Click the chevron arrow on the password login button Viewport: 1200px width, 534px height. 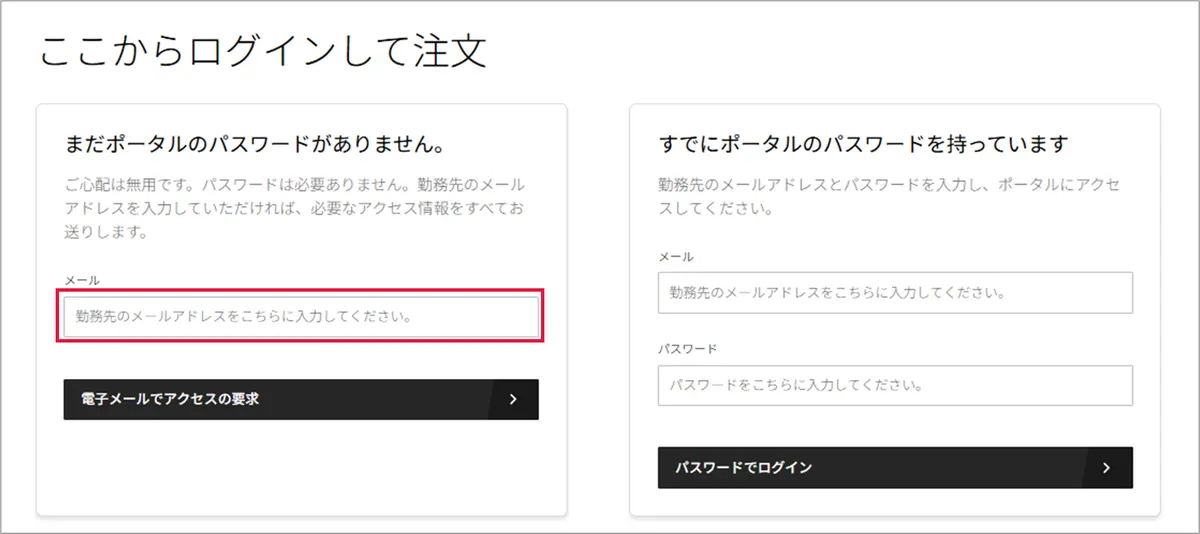[x=1106, y=467]
